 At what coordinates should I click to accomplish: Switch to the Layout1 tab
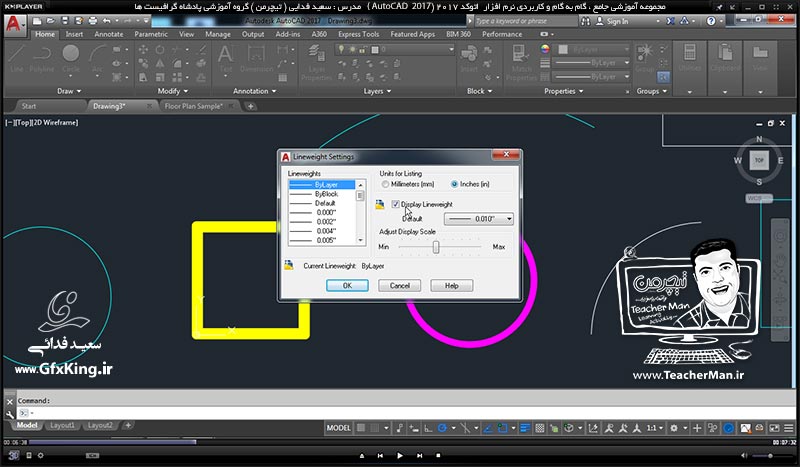62,425
